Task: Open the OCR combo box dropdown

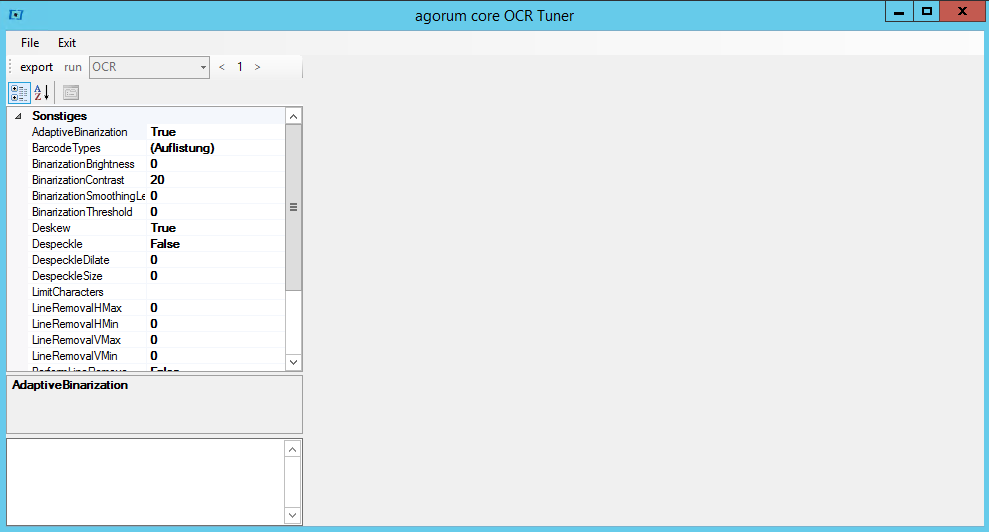Action: click(203, 67)
